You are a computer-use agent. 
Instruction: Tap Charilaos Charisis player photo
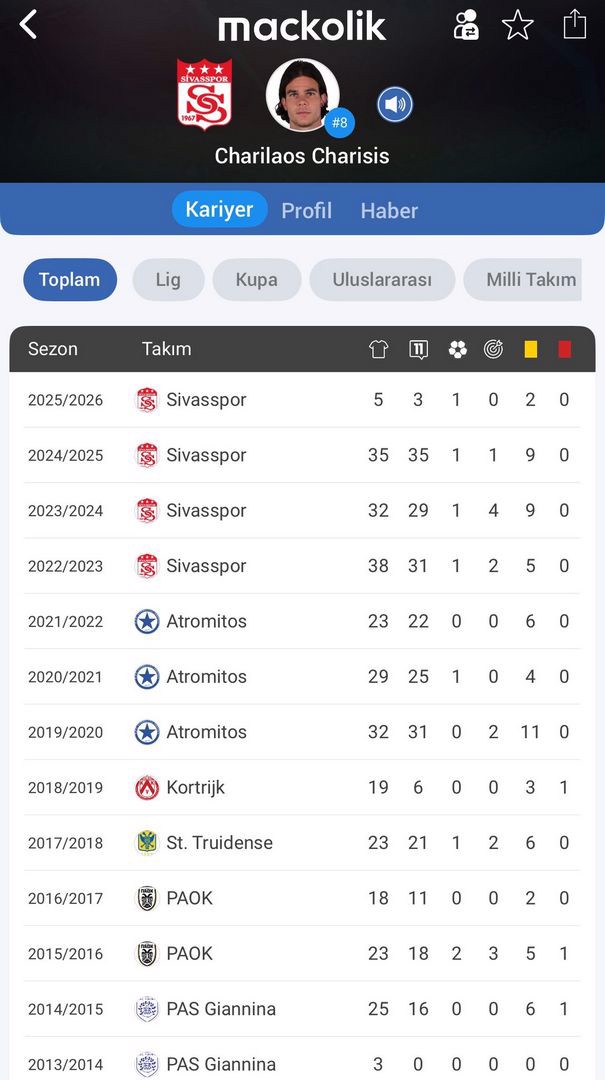point(302,95)
